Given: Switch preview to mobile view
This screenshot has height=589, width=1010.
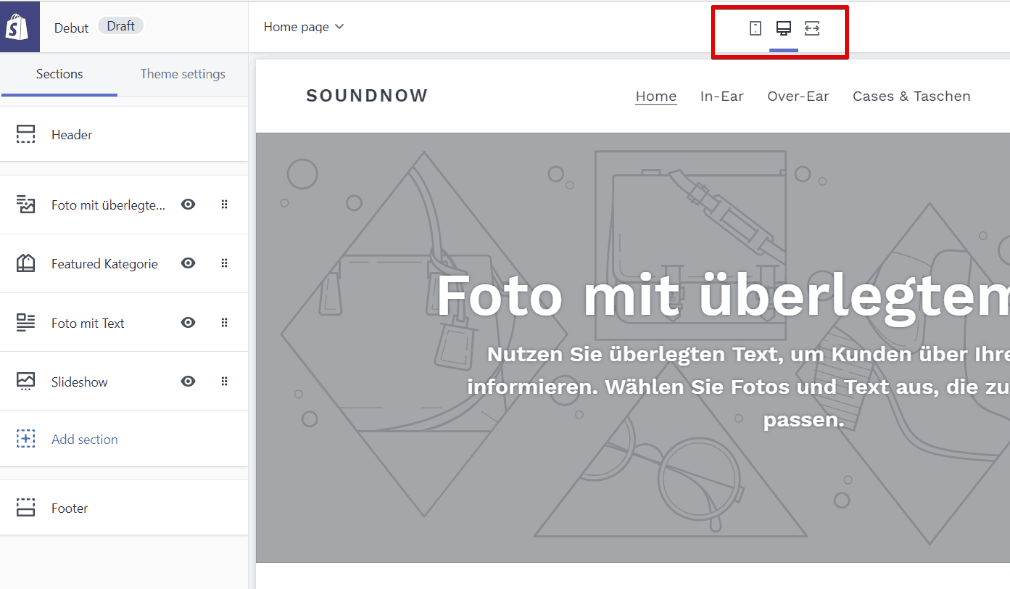Looking at the screenshot, I should [x=755, y=28].
